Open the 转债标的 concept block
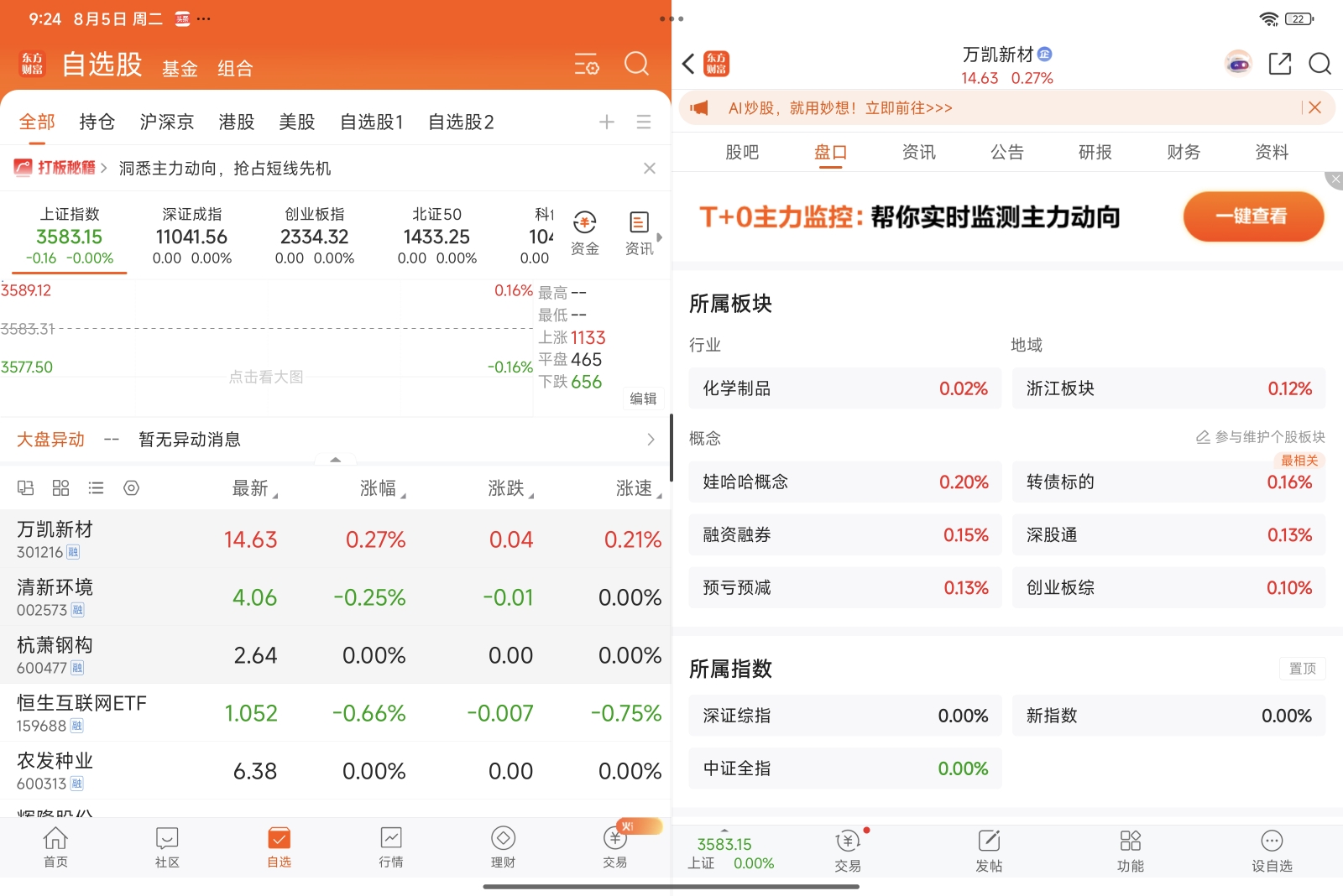 click(1169, 482)
